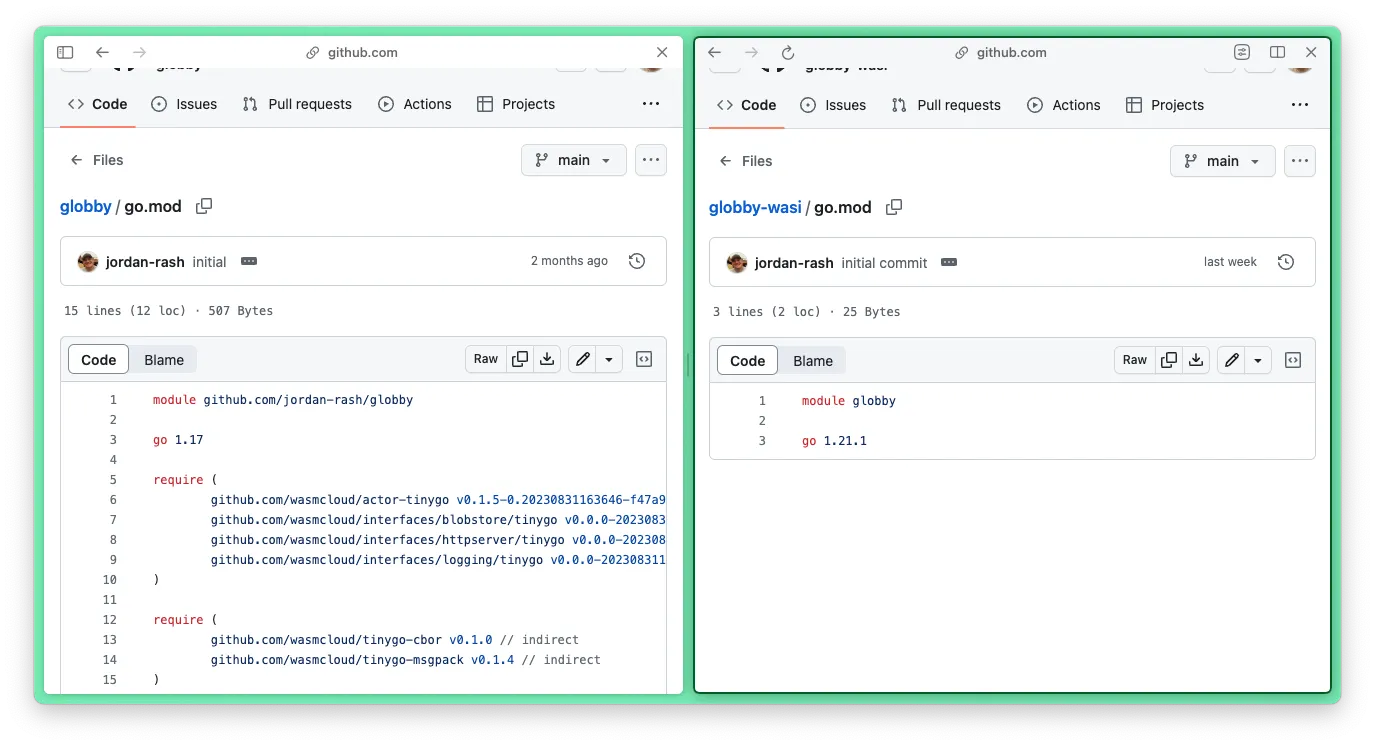The image size is (1375, 746).
Task: Open main branch dropdown in right window
Action: [1223, 161]
